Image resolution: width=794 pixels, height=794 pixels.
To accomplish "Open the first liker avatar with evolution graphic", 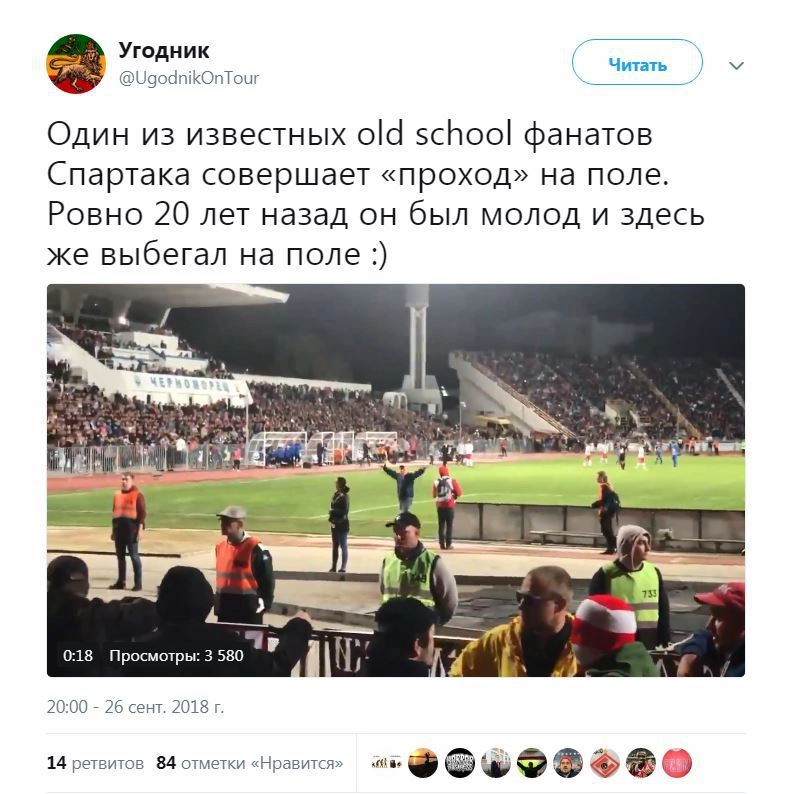I will pyautogui.click(x=387, y=763).
